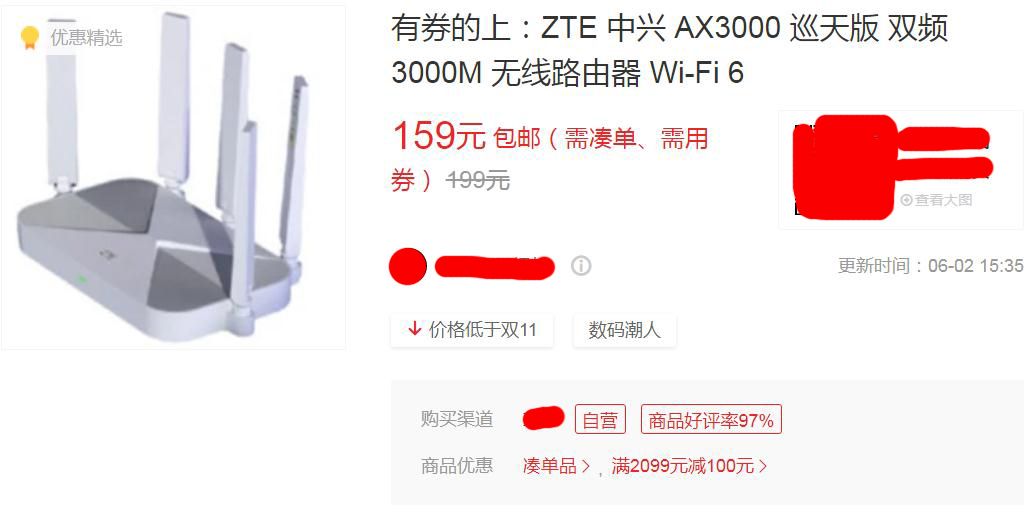Click the red round avatar icon
Image resolution: width=1030 pixels, height=525 pixels.
(x=408, y=267)
